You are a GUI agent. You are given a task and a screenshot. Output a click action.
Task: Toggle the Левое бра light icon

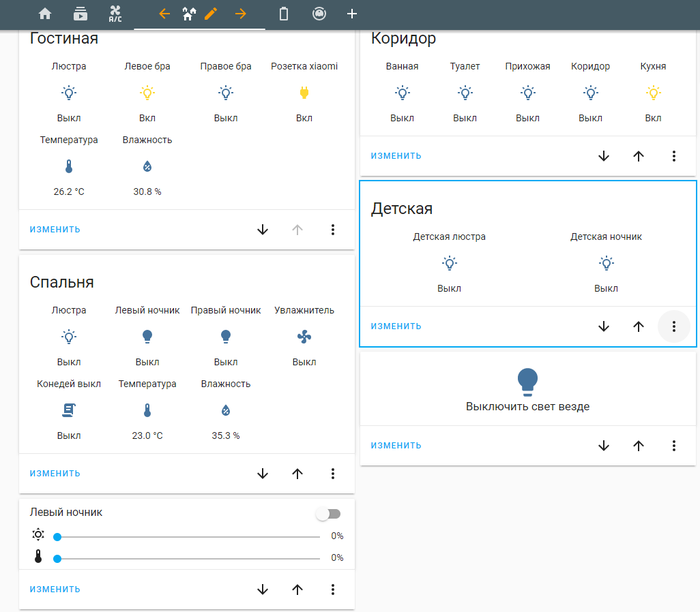pos(147,93)
